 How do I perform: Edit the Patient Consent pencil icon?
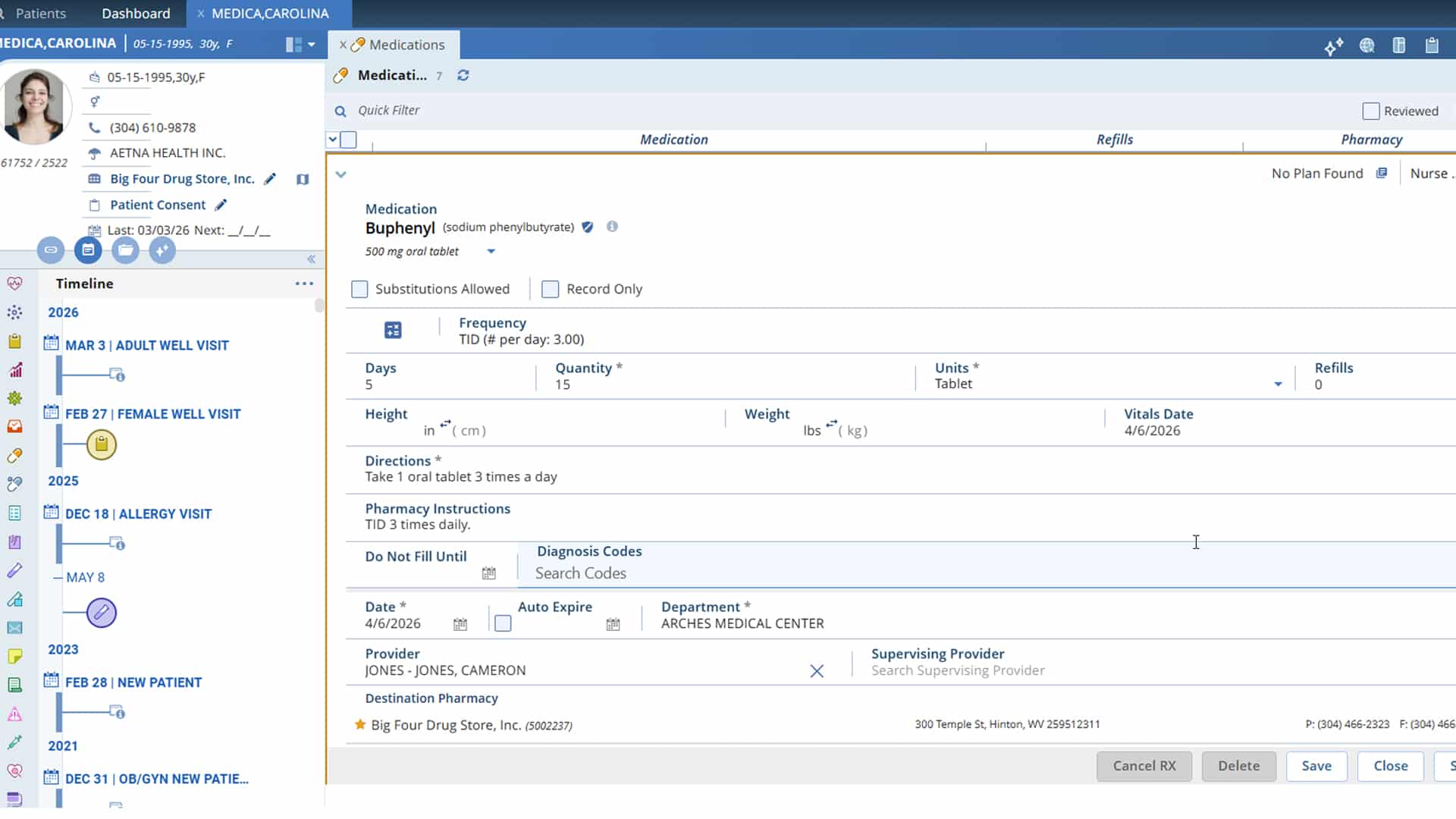click(221, 205)
